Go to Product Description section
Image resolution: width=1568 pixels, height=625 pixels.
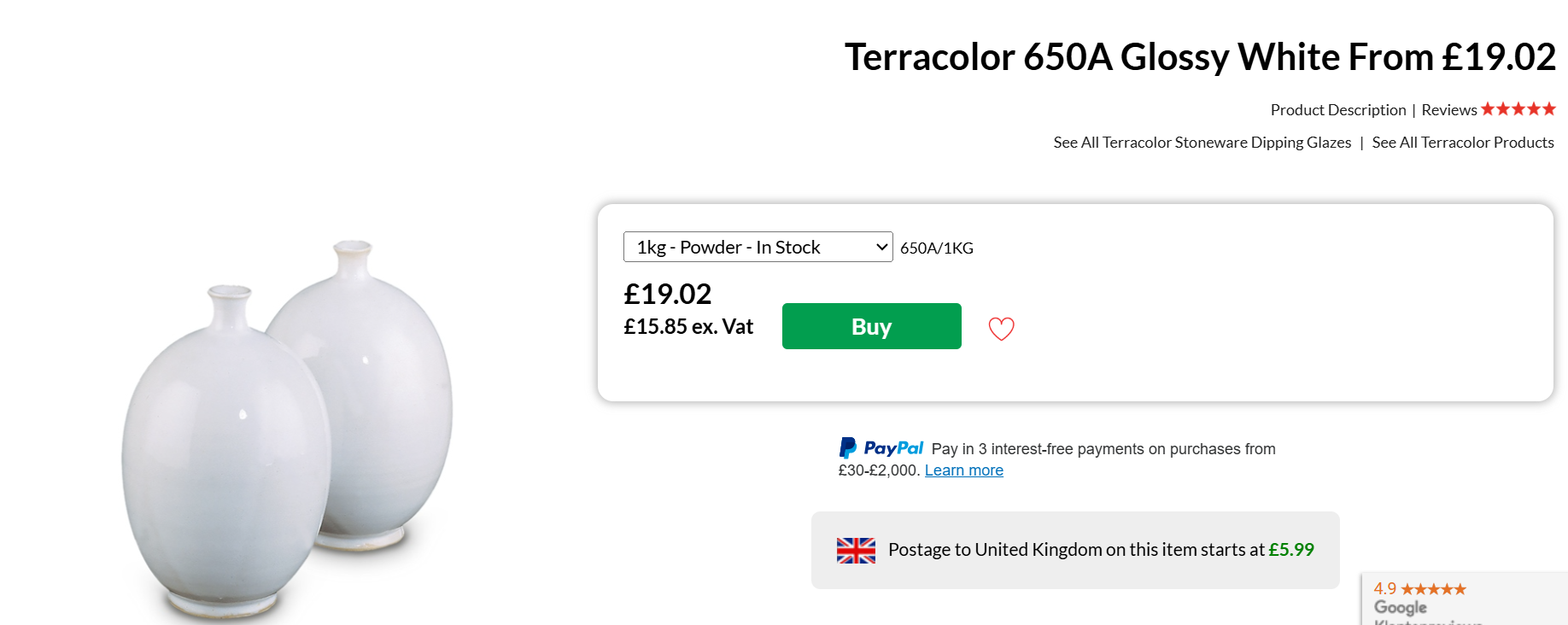click(1337, 110)
